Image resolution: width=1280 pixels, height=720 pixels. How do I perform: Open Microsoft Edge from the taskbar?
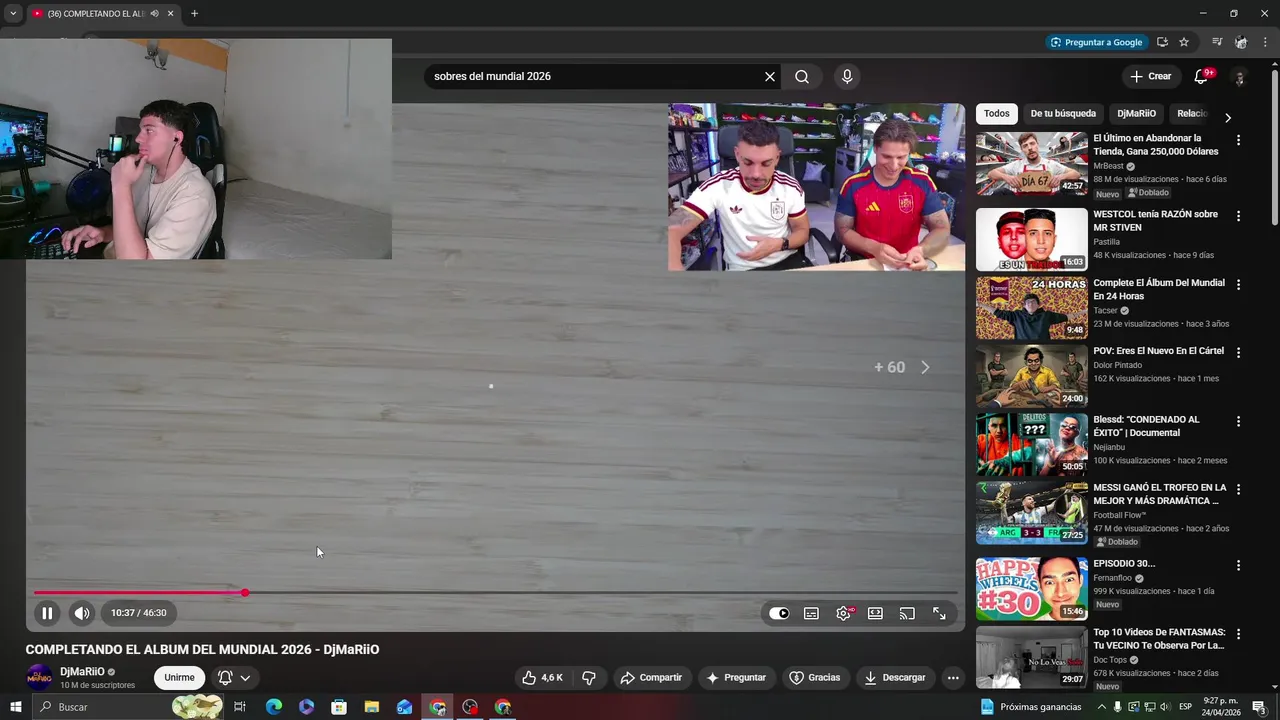click(274, 707)
